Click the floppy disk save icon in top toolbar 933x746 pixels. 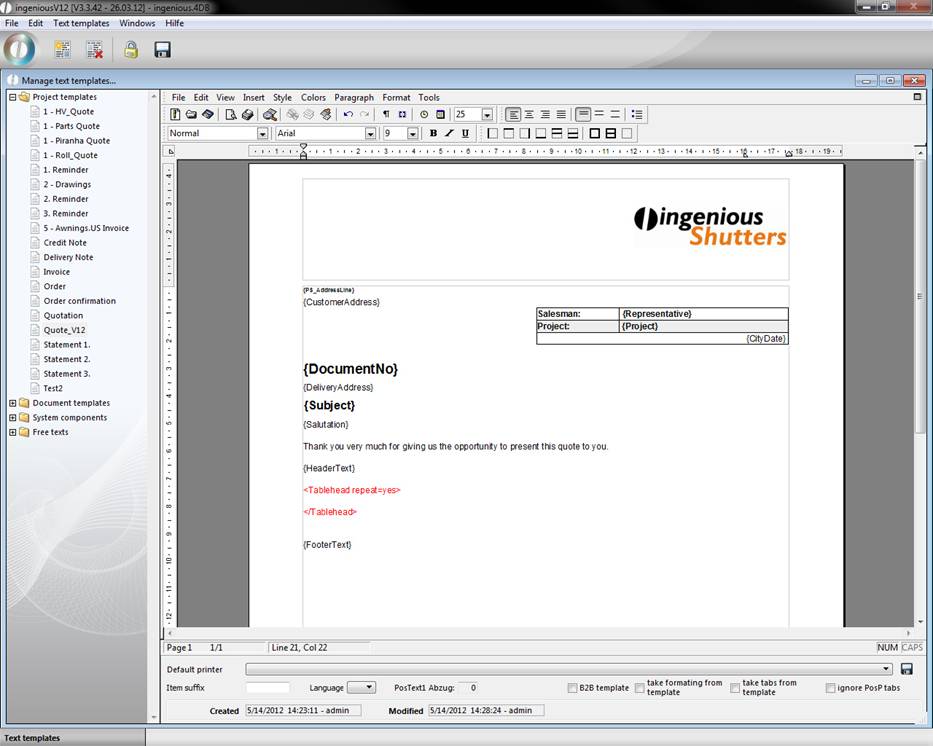pyautogui.click(x=162, y=49)
